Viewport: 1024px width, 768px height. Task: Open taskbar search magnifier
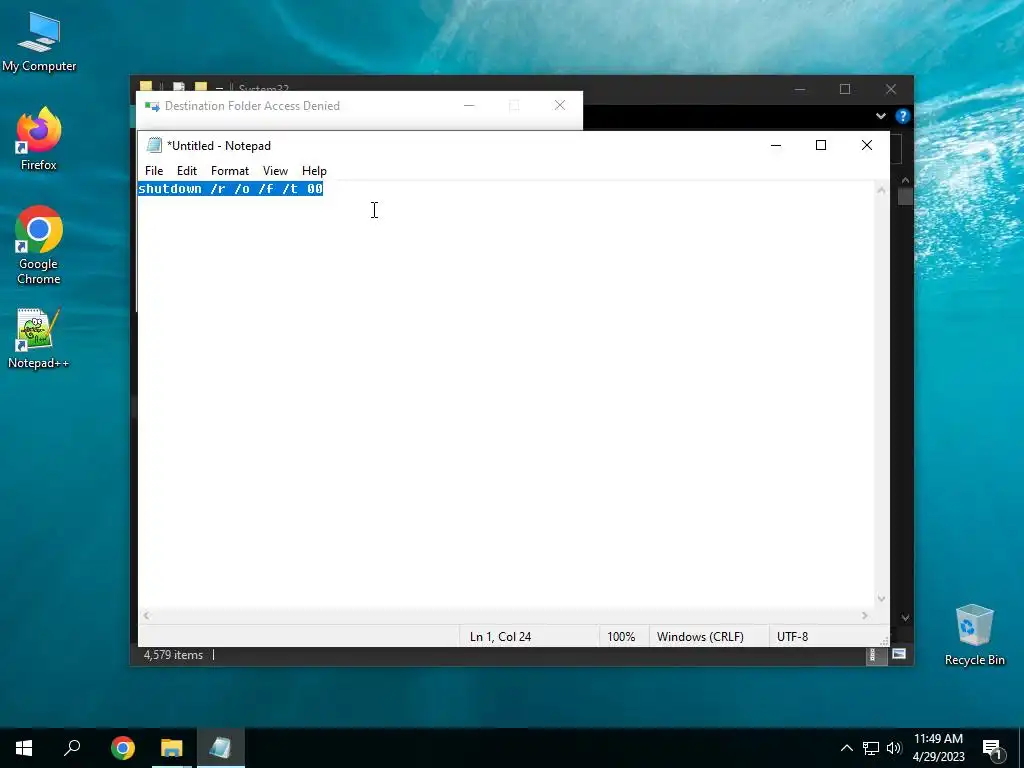pyautogui.click(x=72, y=748)
